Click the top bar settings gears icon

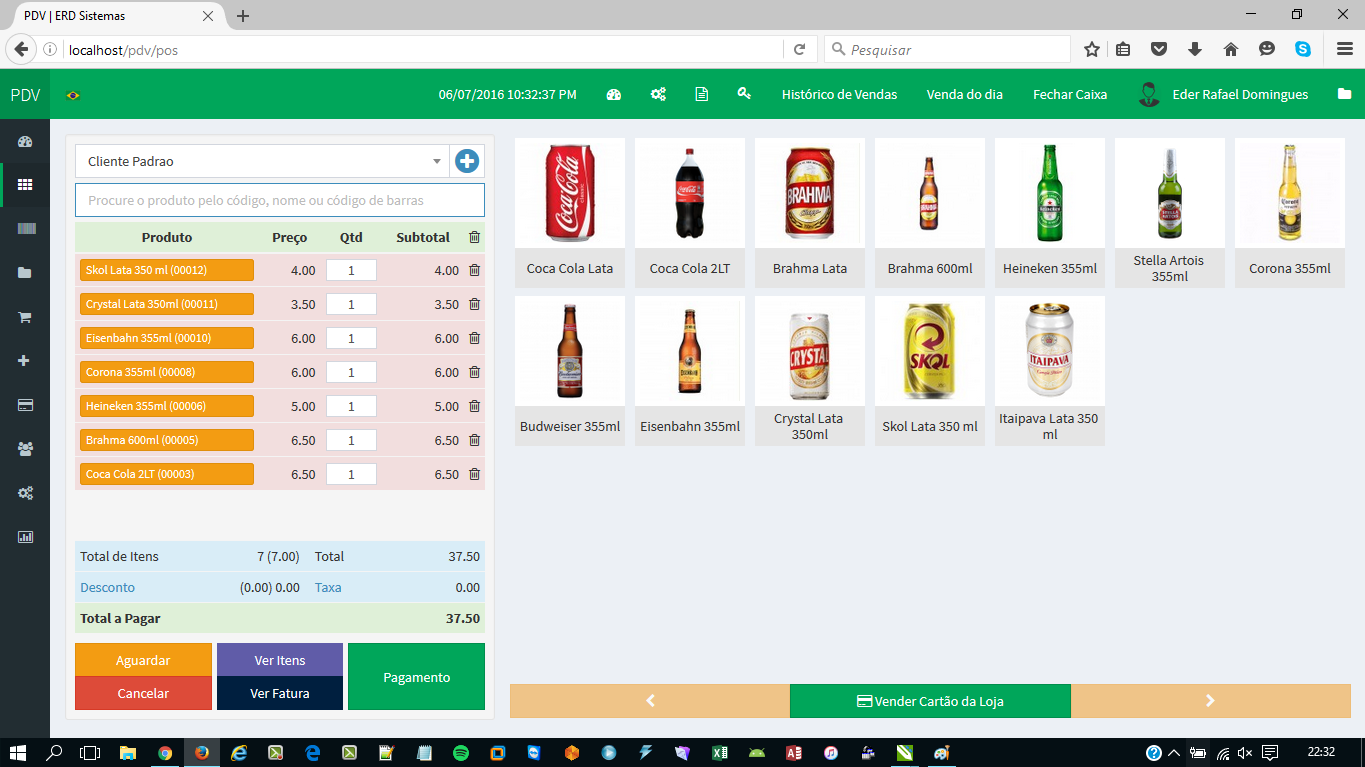658,94
